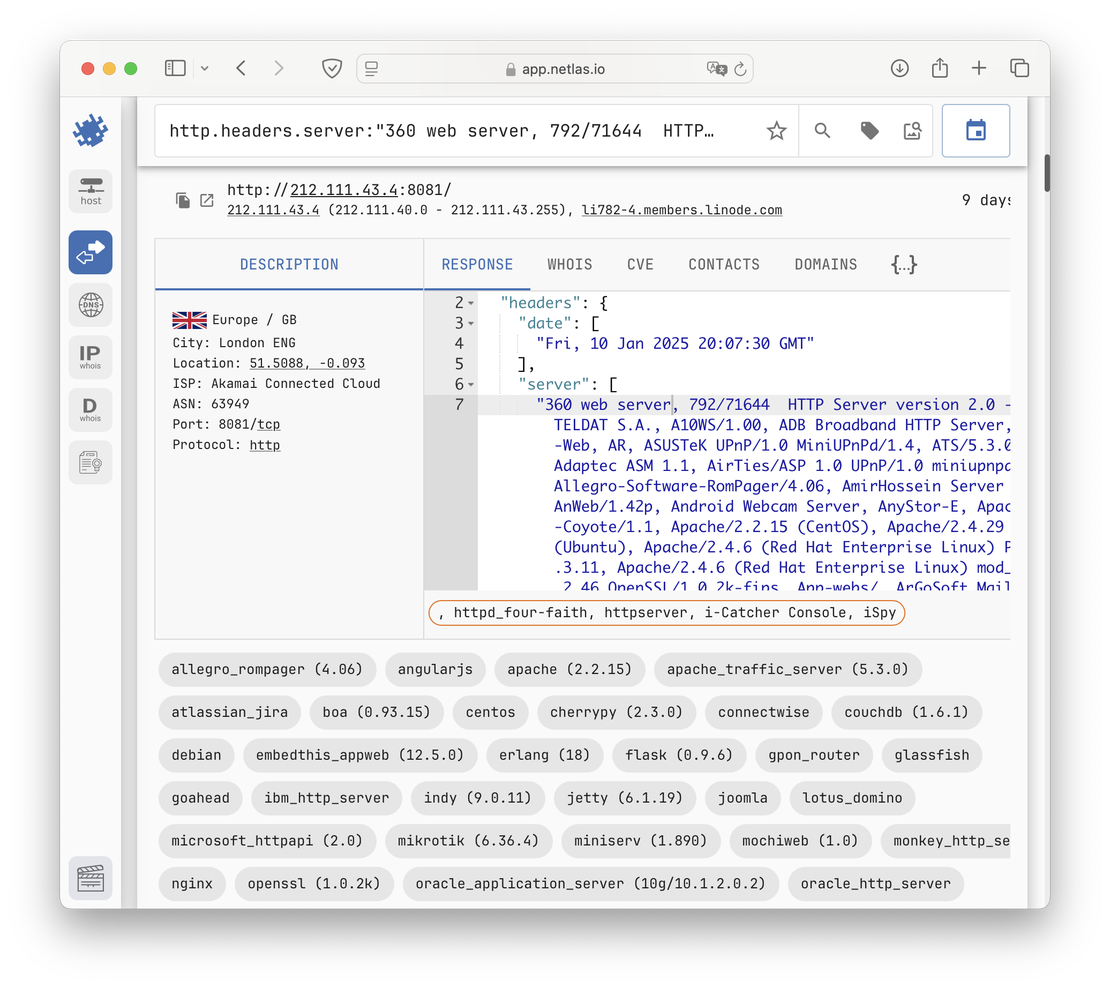This screenshot has height=988, width=1110.
Task: Open the IP whois tool
Action: pyautogui.click(x=90, y=357)
